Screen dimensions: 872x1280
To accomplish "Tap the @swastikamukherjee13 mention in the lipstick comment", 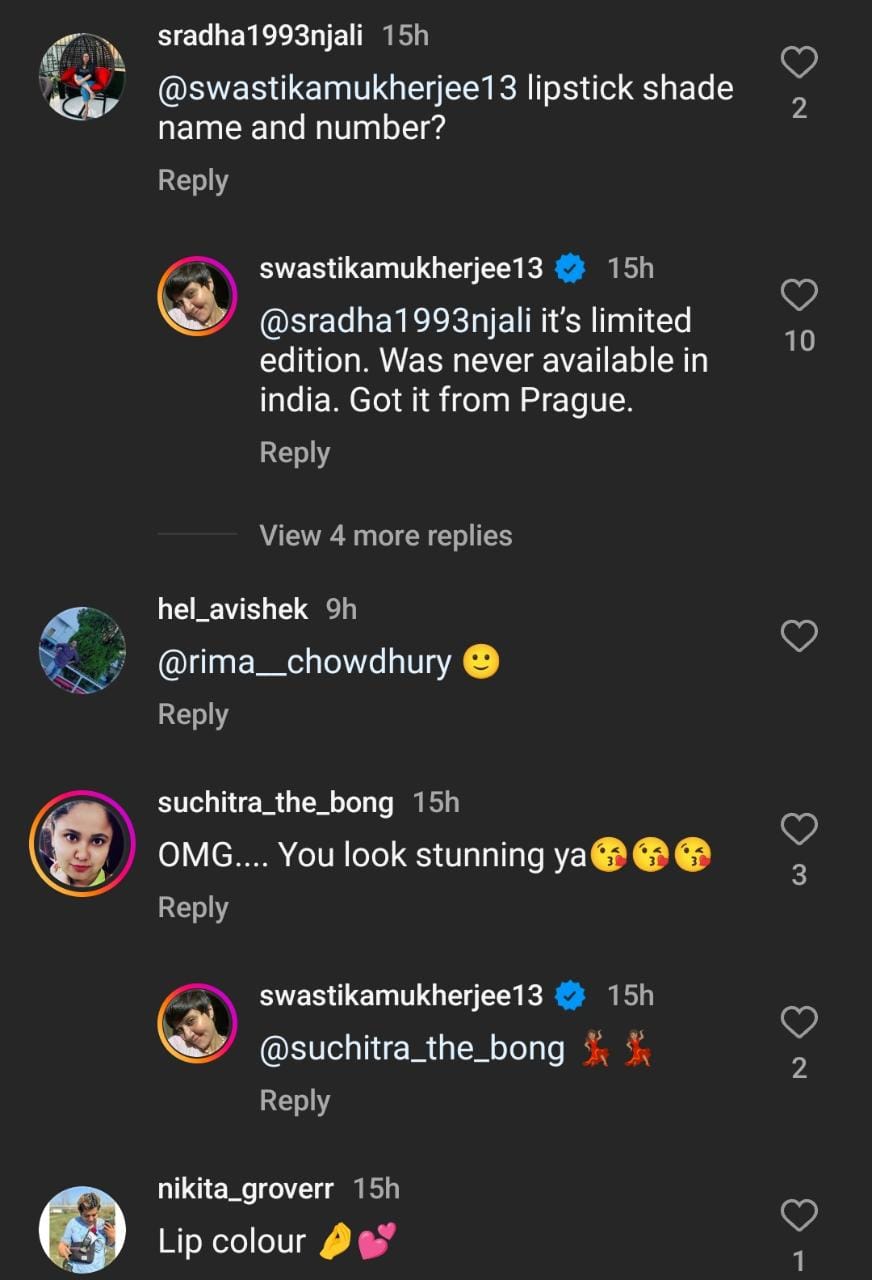I will (338, 89).
